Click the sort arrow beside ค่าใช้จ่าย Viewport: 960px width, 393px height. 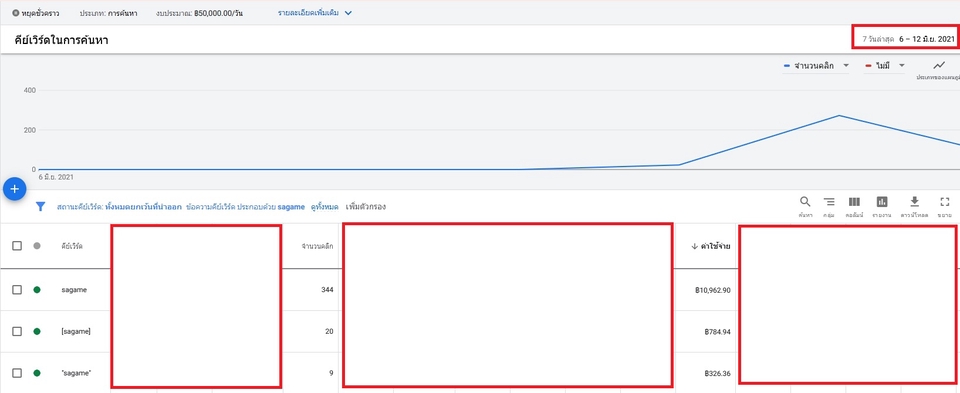point(694,246)
